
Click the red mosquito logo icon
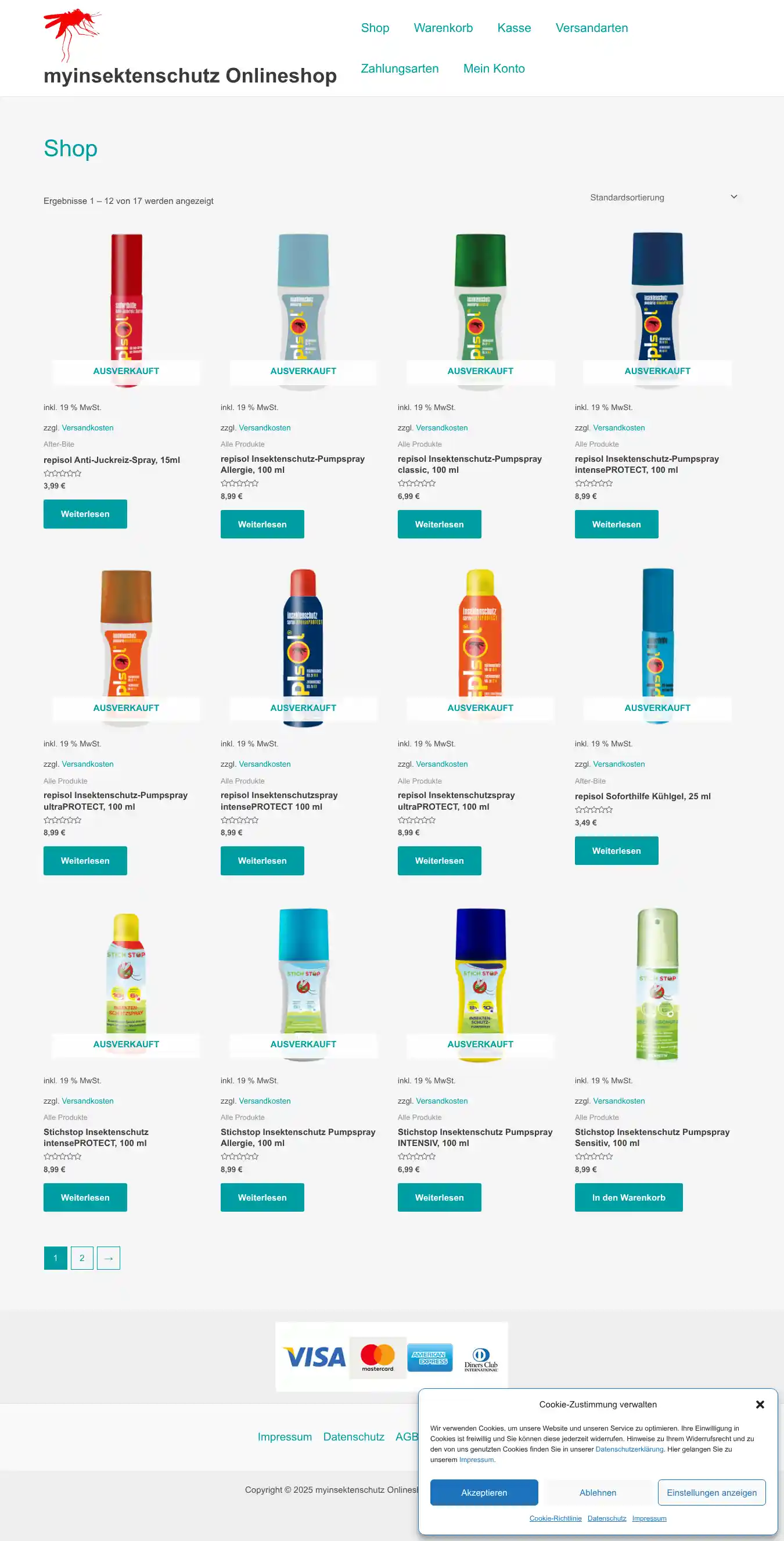(x=72, y=35)
